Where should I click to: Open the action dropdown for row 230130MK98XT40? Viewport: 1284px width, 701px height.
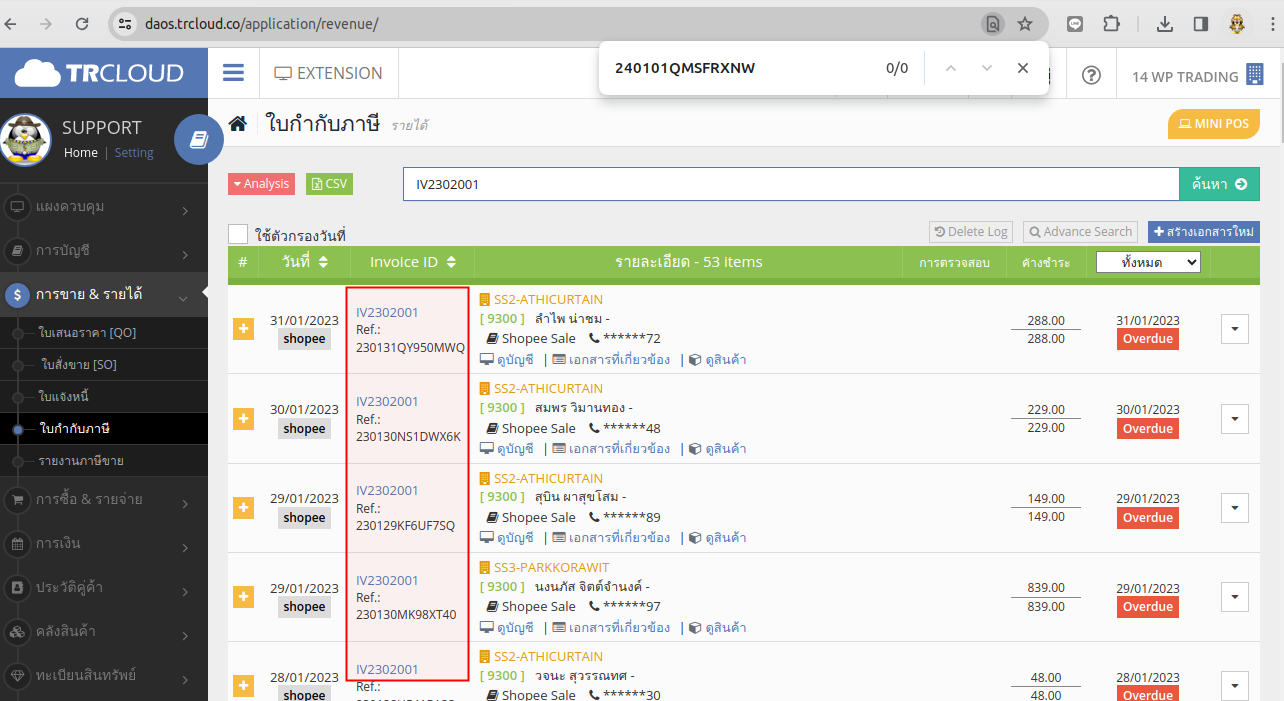click(1235, 597)
